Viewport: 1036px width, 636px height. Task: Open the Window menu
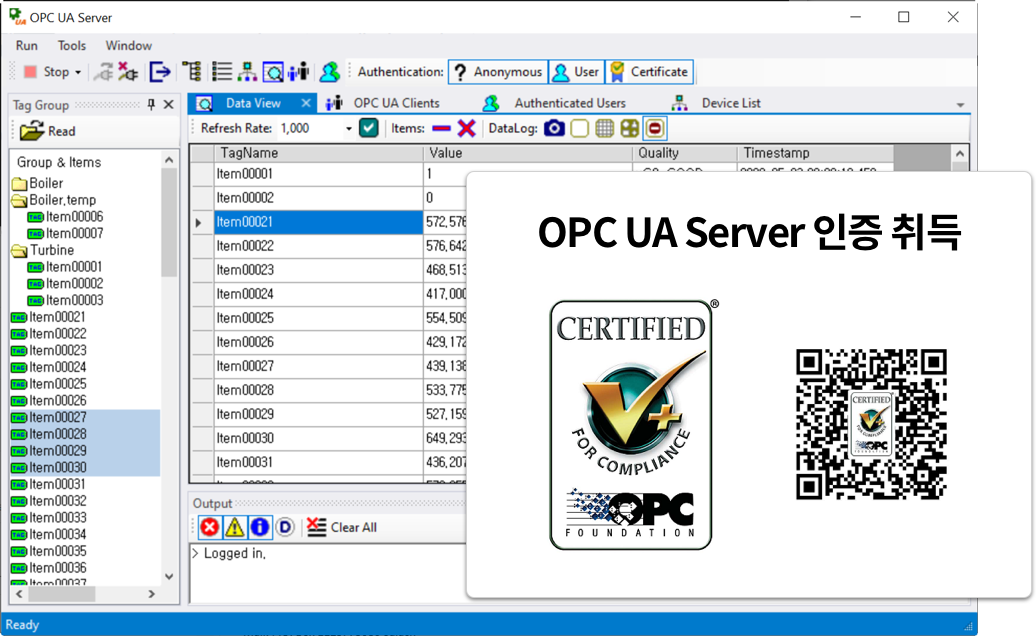tap(129, 46)
